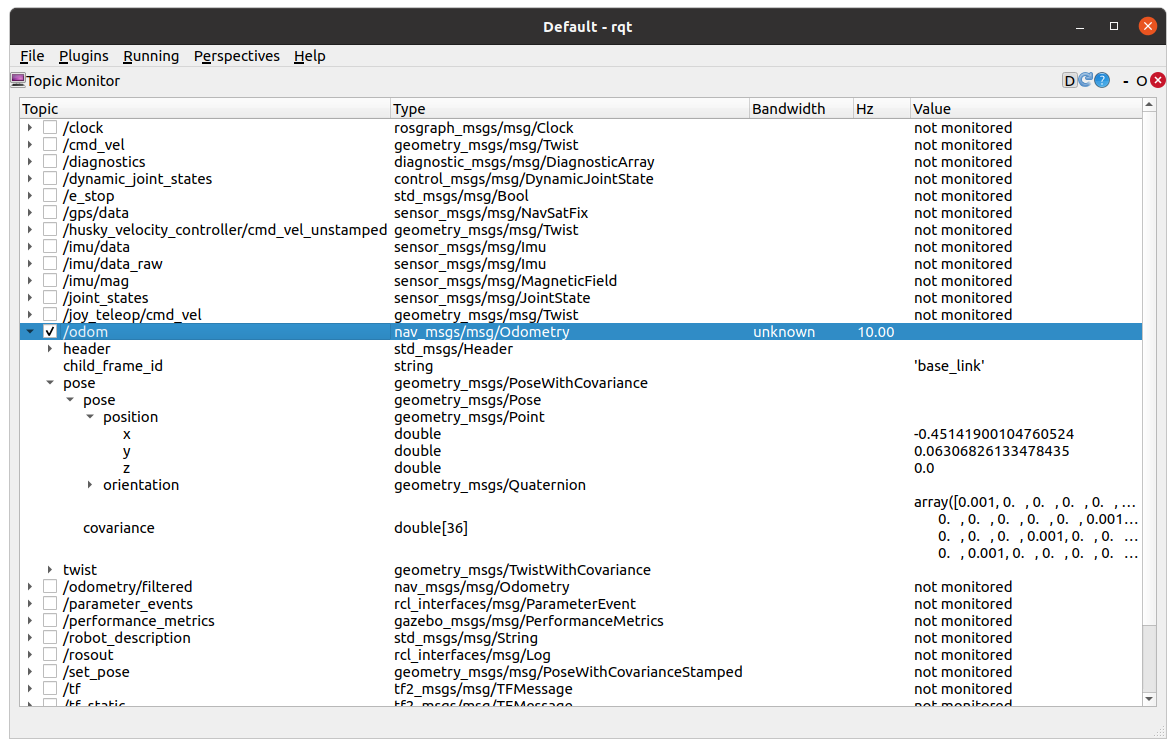The width and height of the screenshot is (1176, 748).
Task: Expand the /imu/data_raw topic arrow
Action: [30, 264]
